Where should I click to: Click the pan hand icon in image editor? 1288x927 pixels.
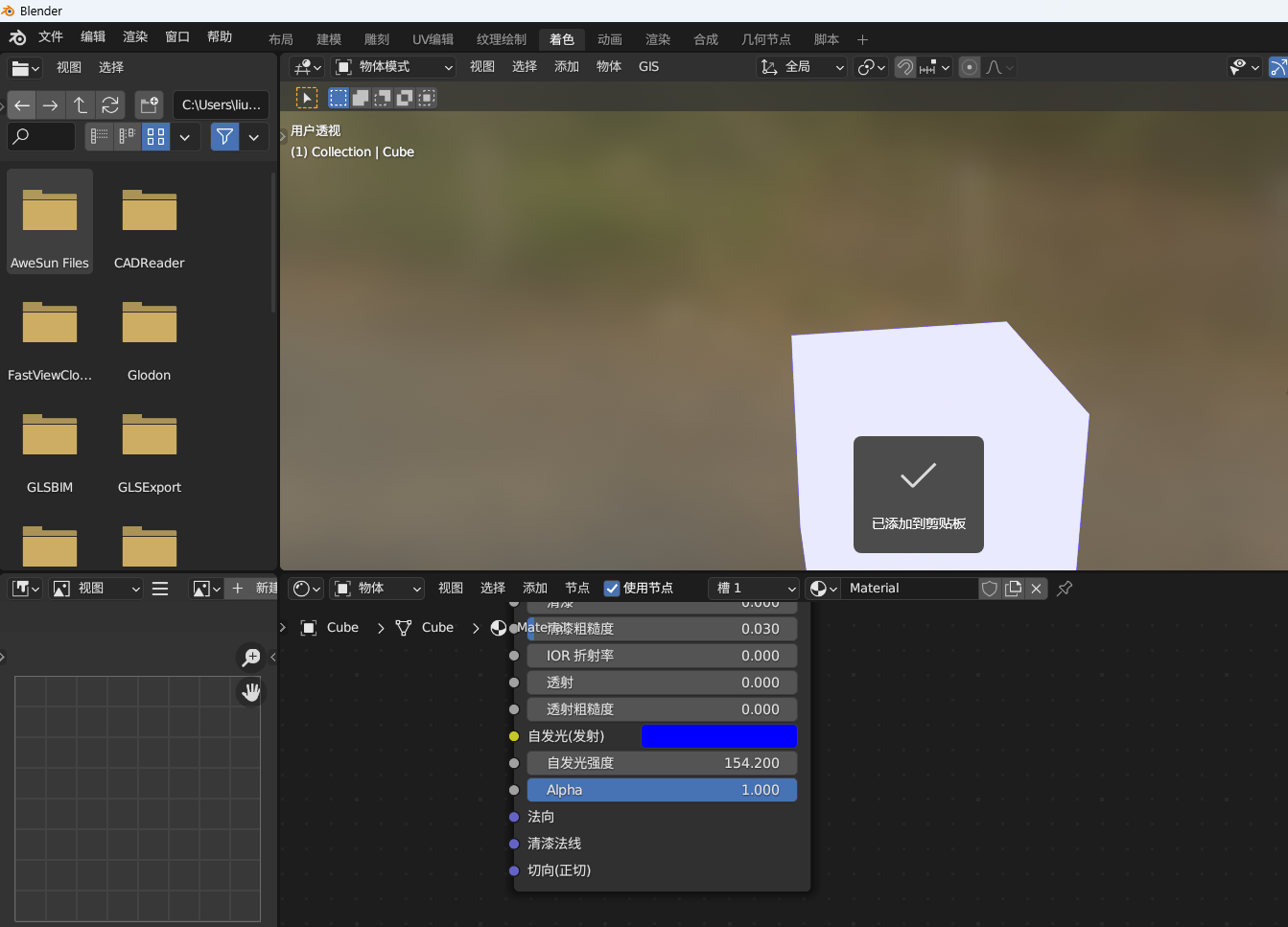(251, 691)
